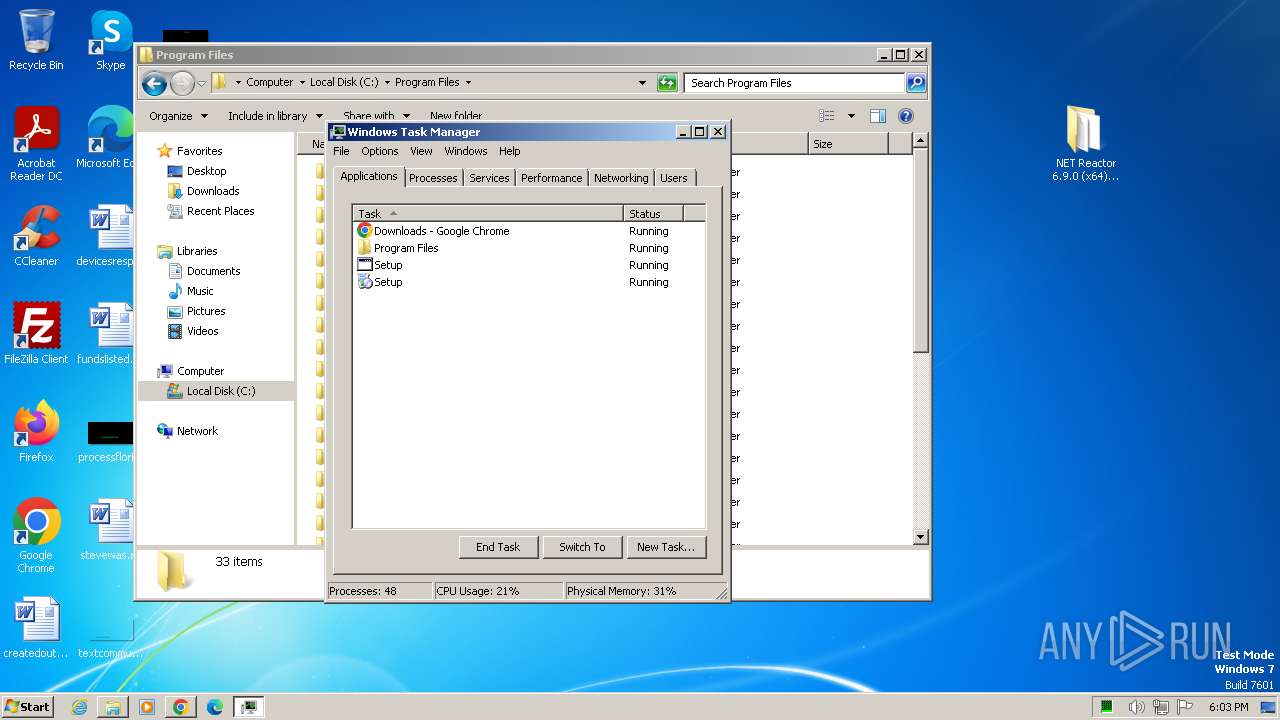Switch to Chrome via taskbar icon
1280x720 pixels.
point(180,707)
